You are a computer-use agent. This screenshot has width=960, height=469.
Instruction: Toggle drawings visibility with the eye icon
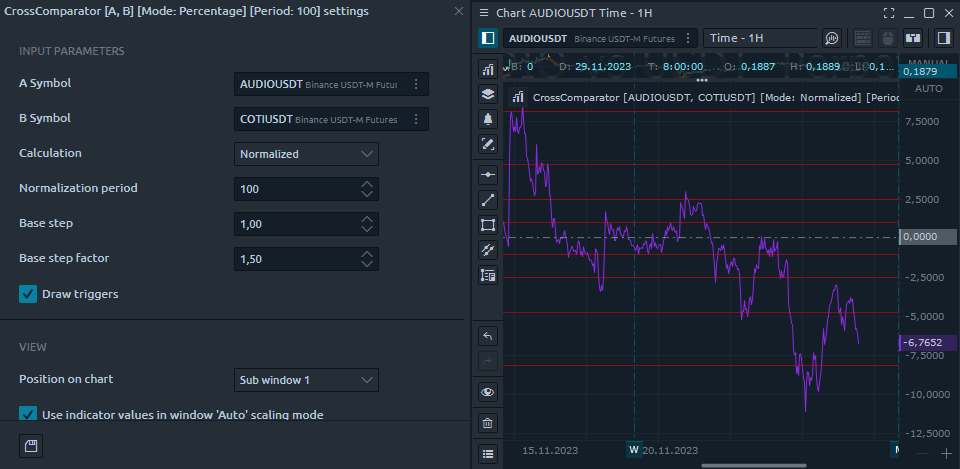488,392
